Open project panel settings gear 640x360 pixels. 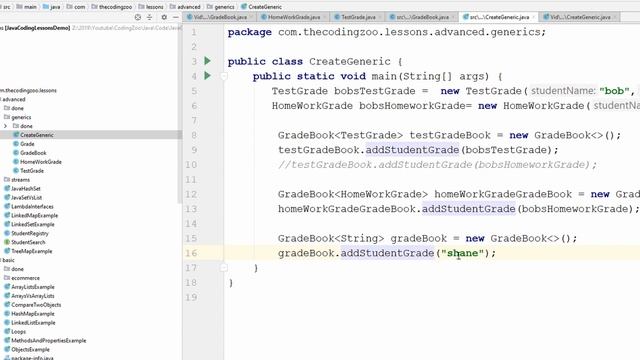164,17
